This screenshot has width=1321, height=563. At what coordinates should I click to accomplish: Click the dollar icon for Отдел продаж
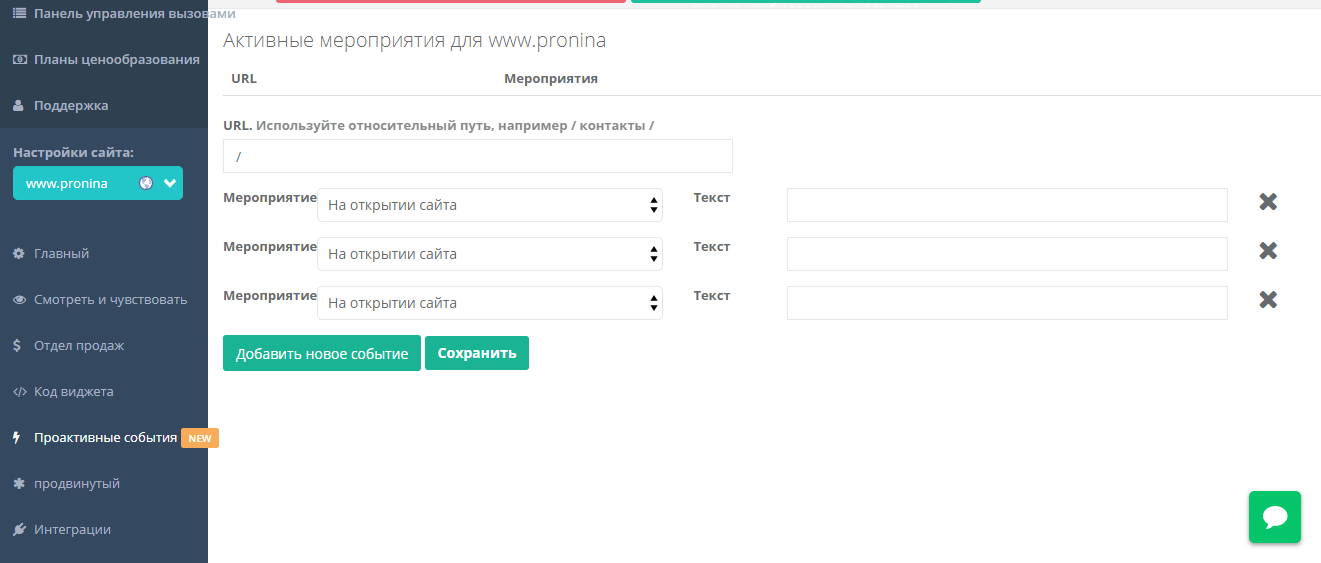coord(18,346)
